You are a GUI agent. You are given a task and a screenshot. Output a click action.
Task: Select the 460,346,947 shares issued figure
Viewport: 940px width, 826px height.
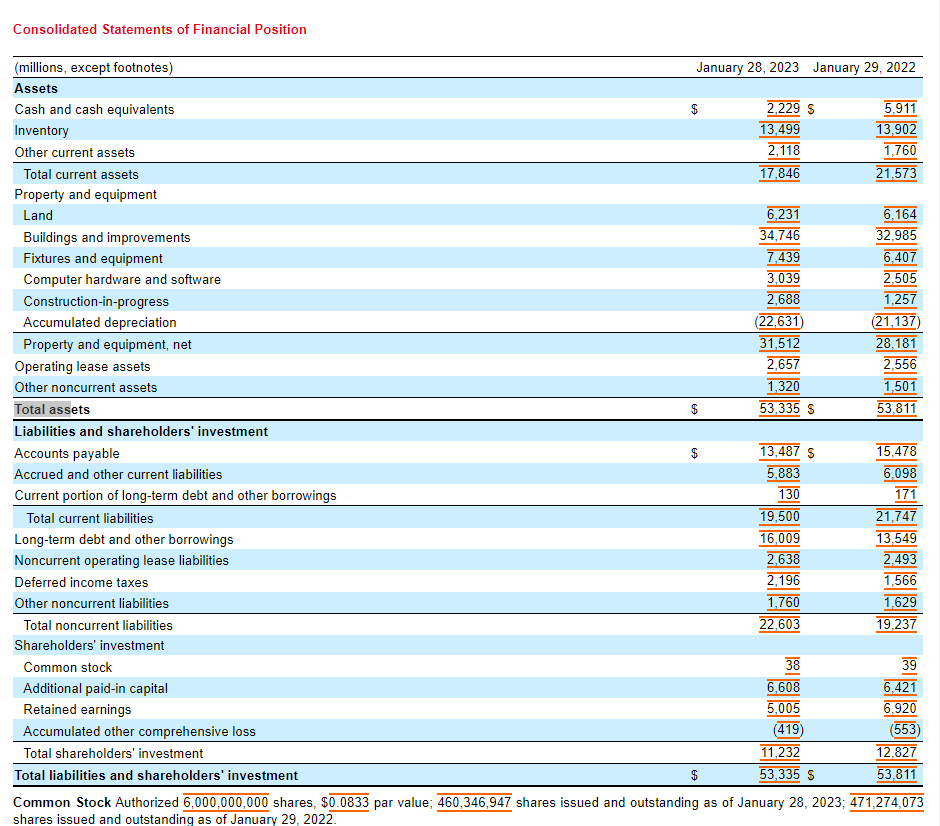[474, 802]
